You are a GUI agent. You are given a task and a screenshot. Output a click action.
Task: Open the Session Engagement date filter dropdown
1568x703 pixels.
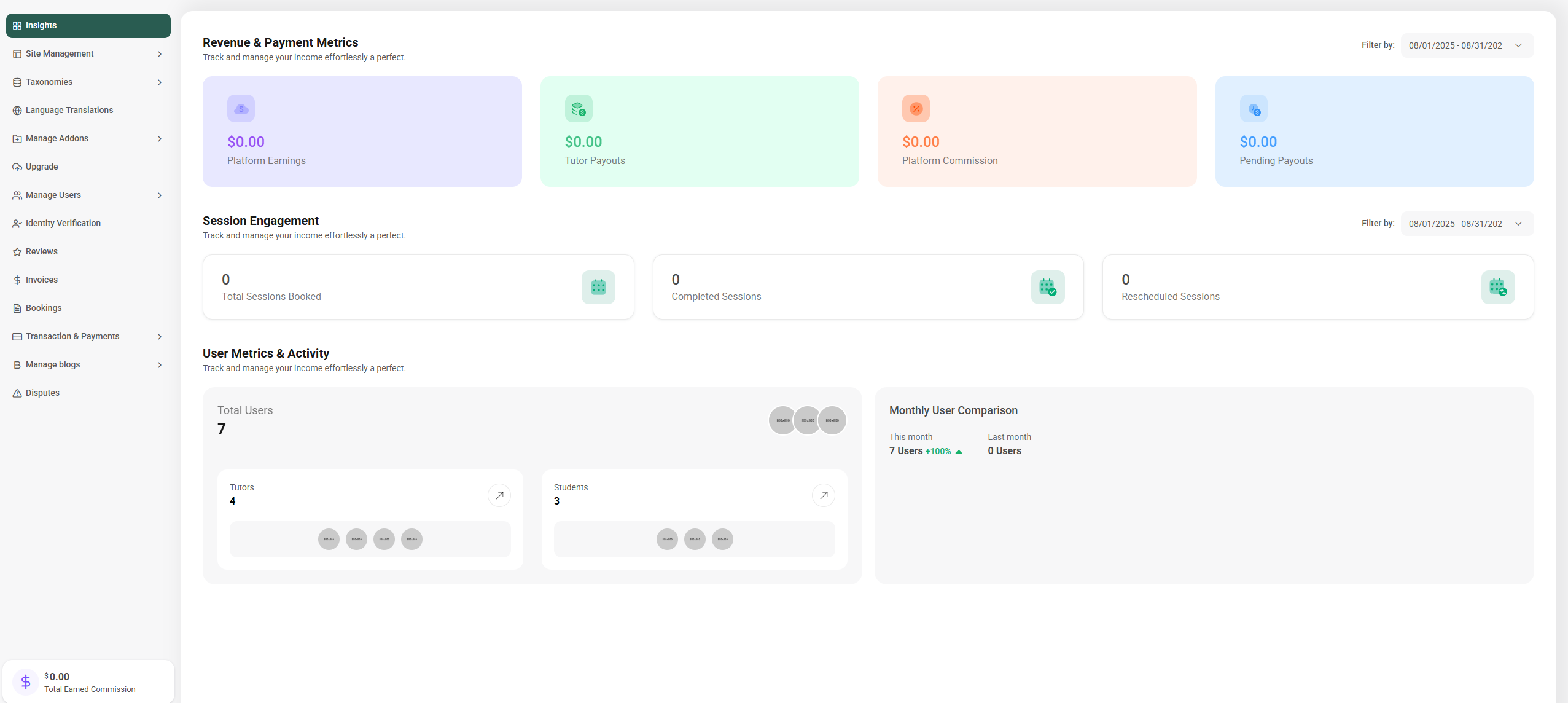[x=1467, y=224]
